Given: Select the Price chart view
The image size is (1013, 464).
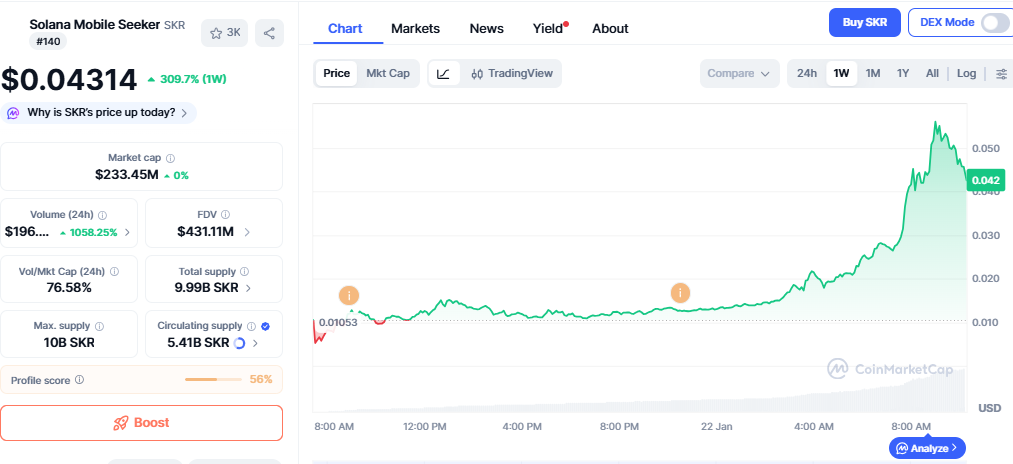Looking at the screenshot, I should [x=336, y=73].
